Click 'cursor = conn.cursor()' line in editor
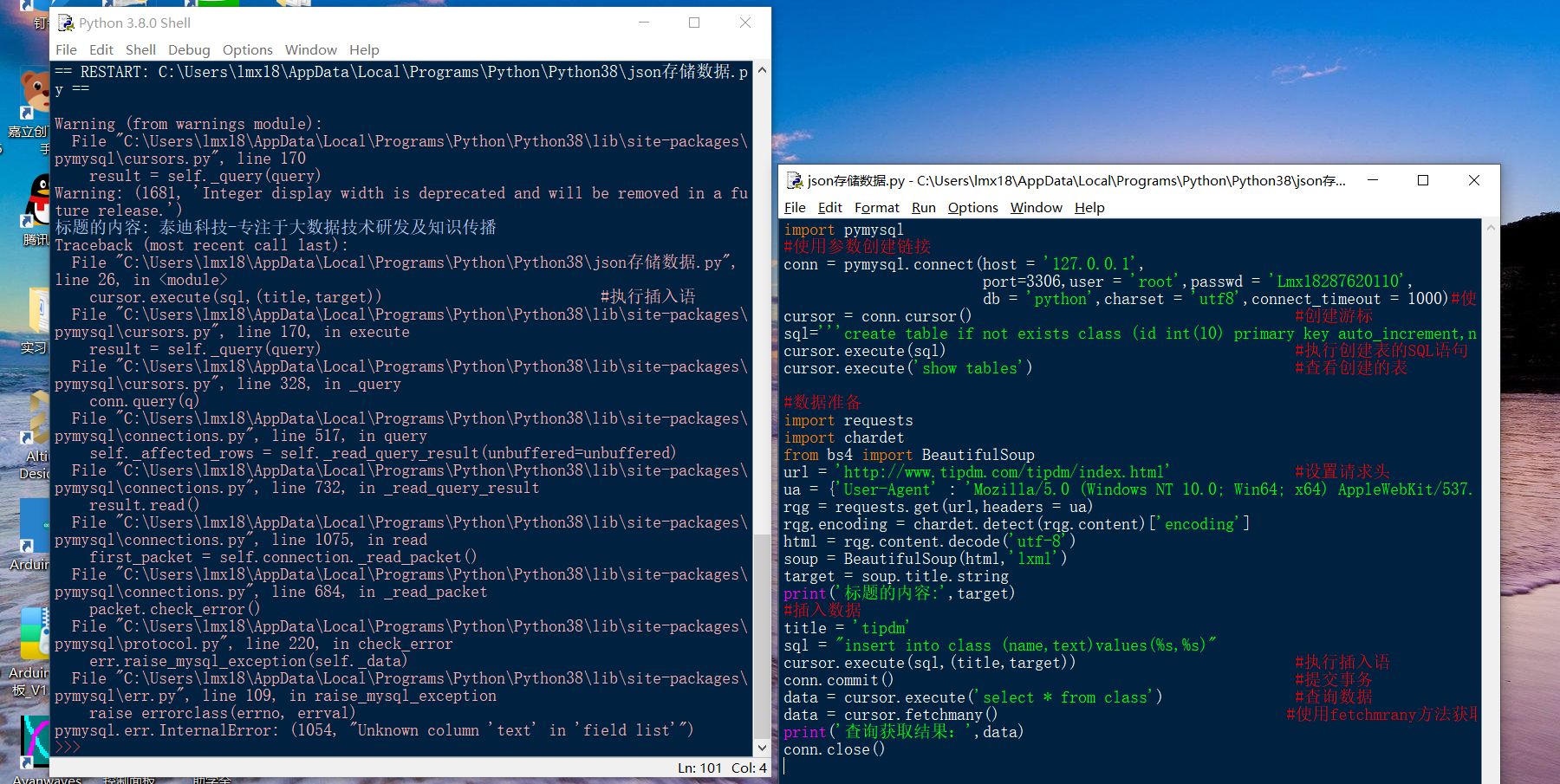Viewport: 1560px width, 784px height. [x=877, y=316]
